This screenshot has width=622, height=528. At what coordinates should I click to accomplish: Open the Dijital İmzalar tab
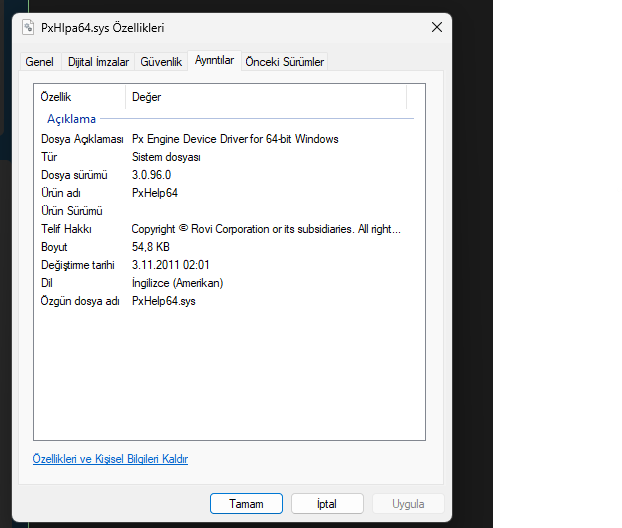98,62
